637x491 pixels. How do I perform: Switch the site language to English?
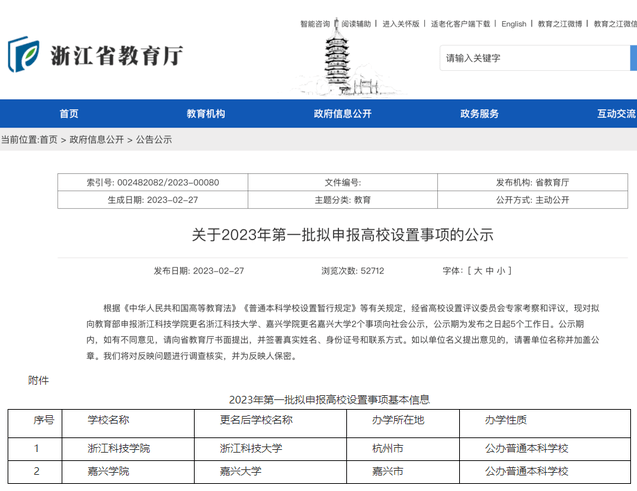pyautogui.click(x=514, y=24)
